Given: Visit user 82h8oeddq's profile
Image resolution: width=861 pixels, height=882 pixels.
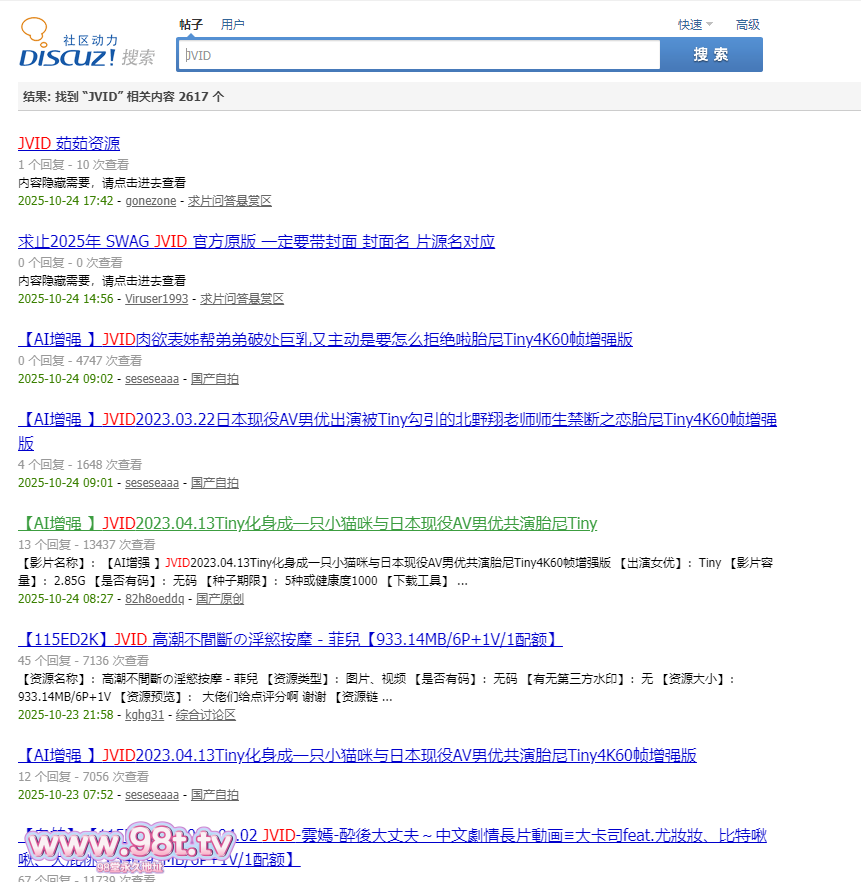Looking at the screenshot, I should coord(154,599).
